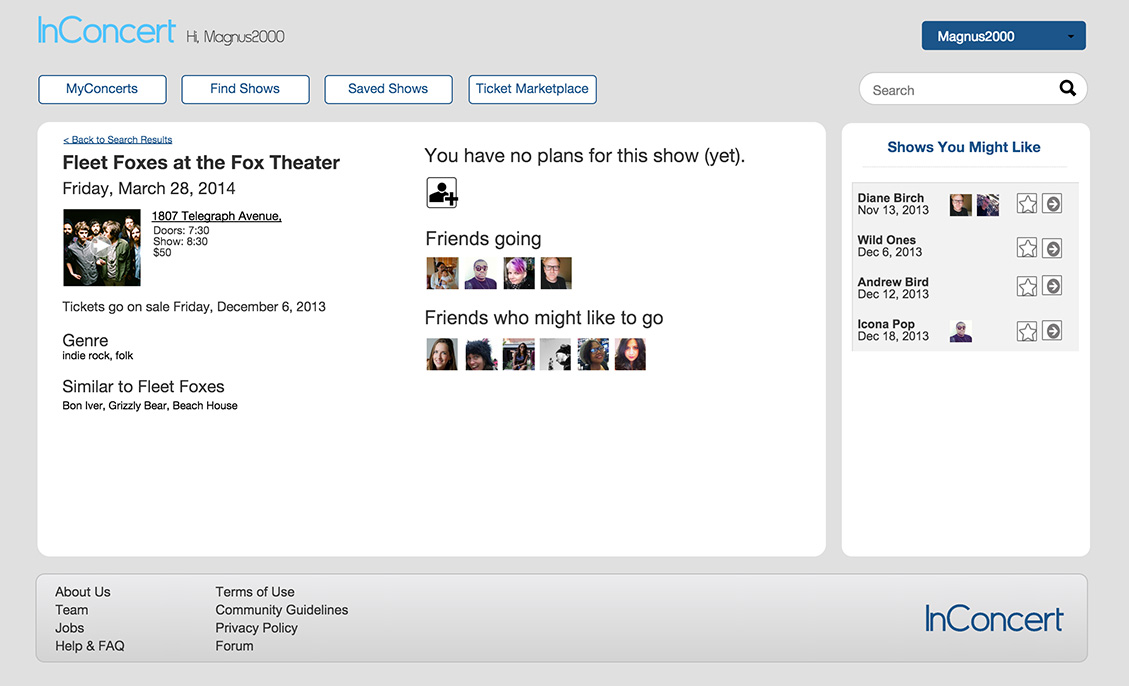1129x686 pixels.
Task: Click the 'Doors: 7:30' text
Action: click(x=181, y=230)
